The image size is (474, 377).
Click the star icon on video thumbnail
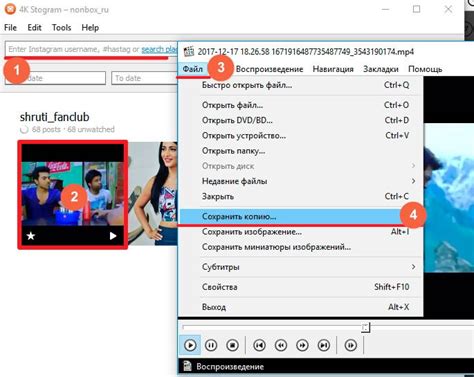coord(31,236)
